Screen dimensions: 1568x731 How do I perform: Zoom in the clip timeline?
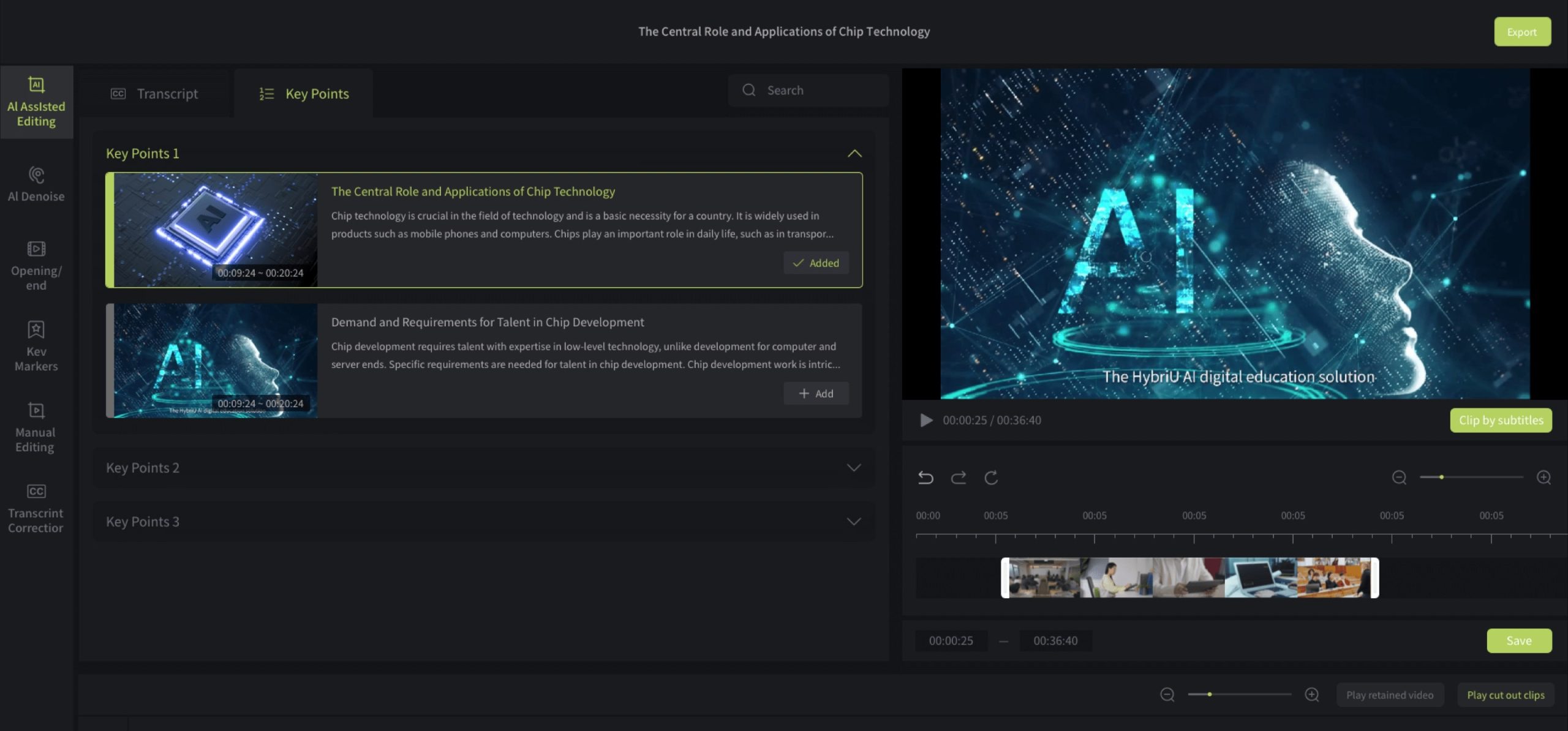[1544, 478]
